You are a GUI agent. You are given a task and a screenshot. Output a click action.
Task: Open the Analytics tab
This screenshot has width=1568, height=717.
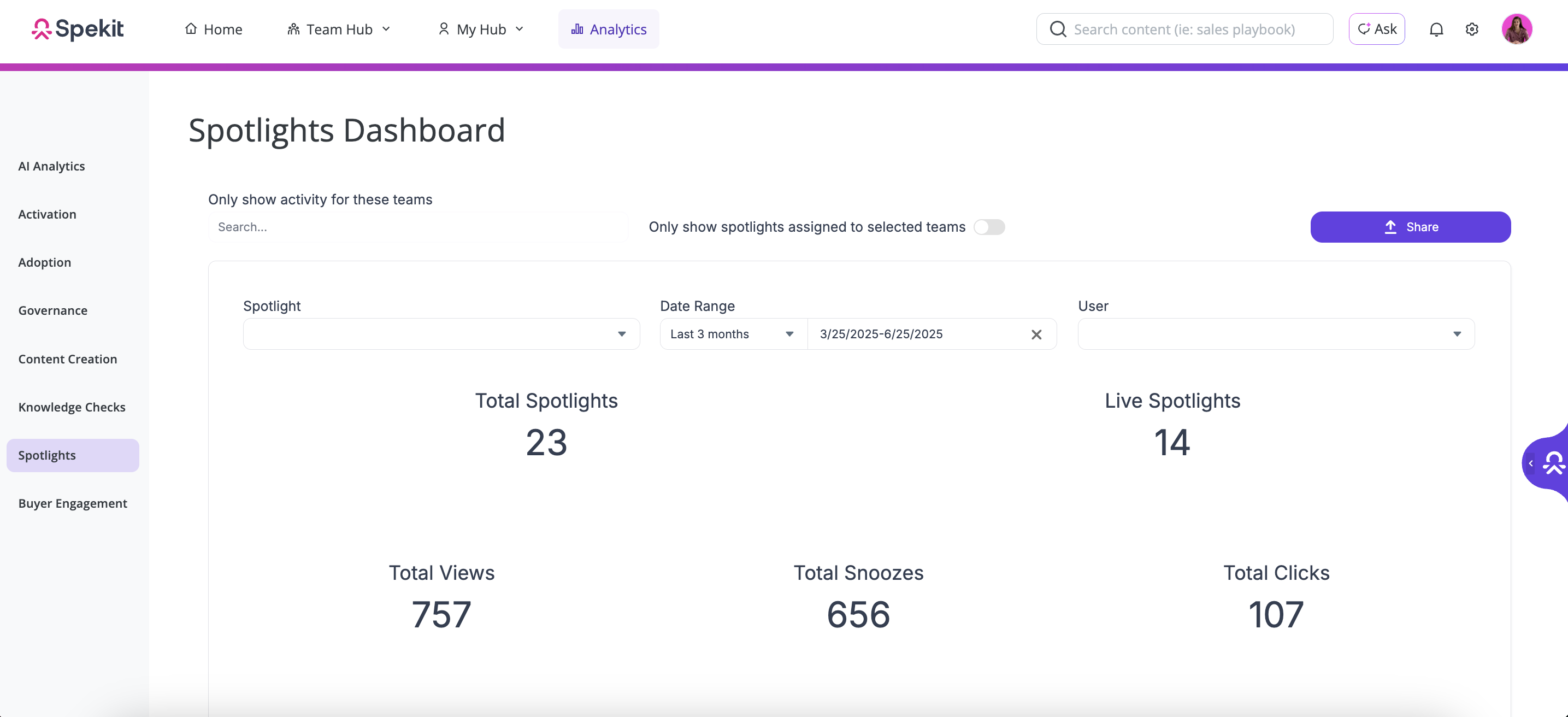609,29
